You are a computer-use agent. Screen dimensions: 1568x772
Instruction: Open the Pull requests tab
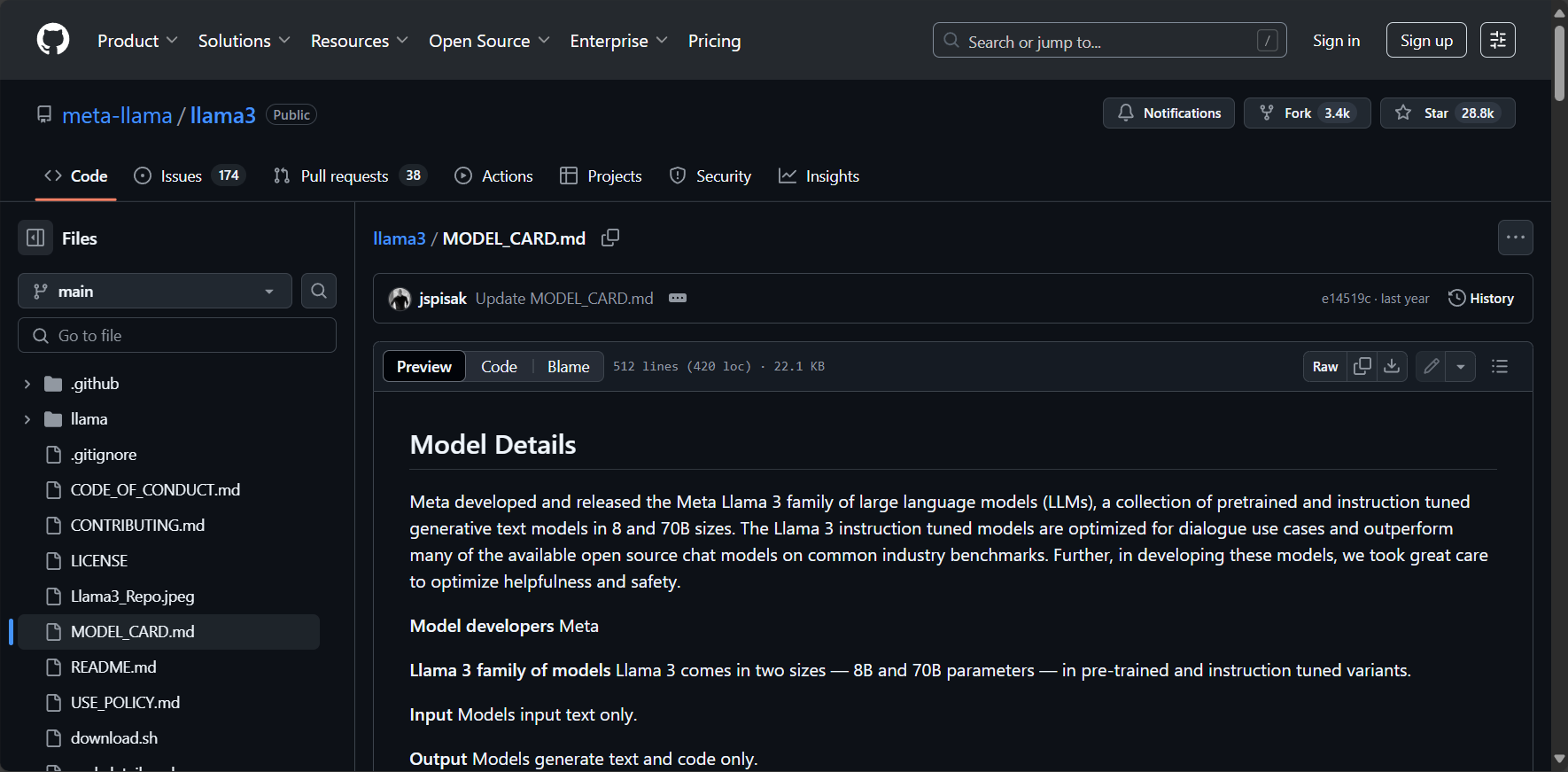click(x=350, y=175)
